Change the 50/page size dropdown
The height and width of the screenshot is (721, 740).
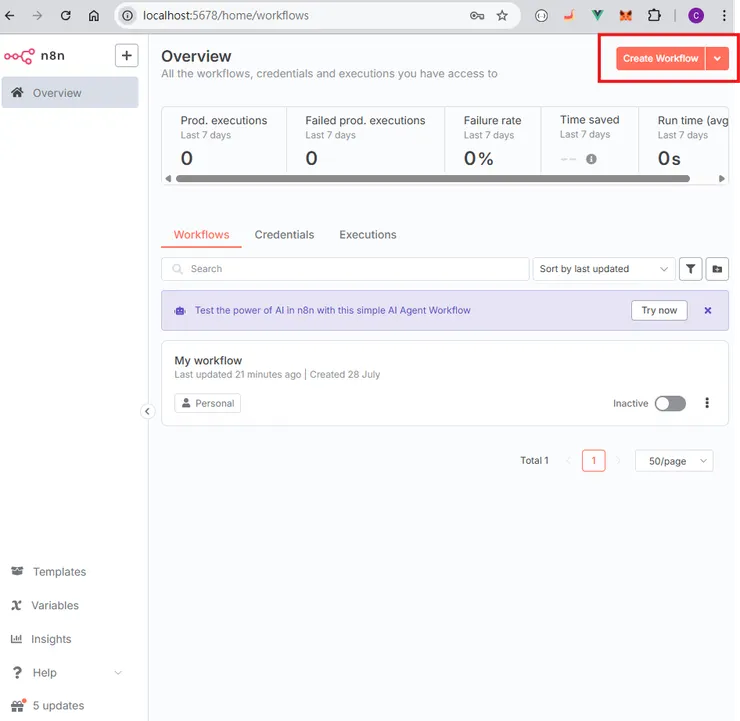(674, 461)
